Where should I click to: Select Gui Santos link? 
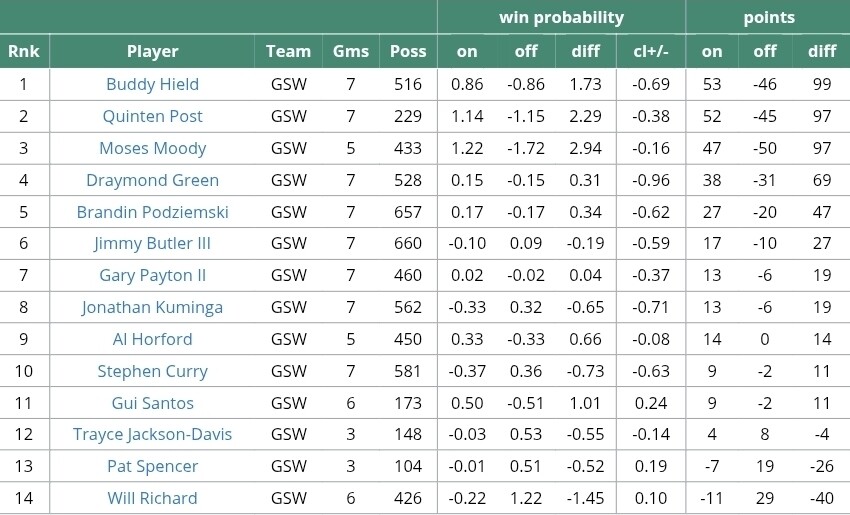[152, 403]
